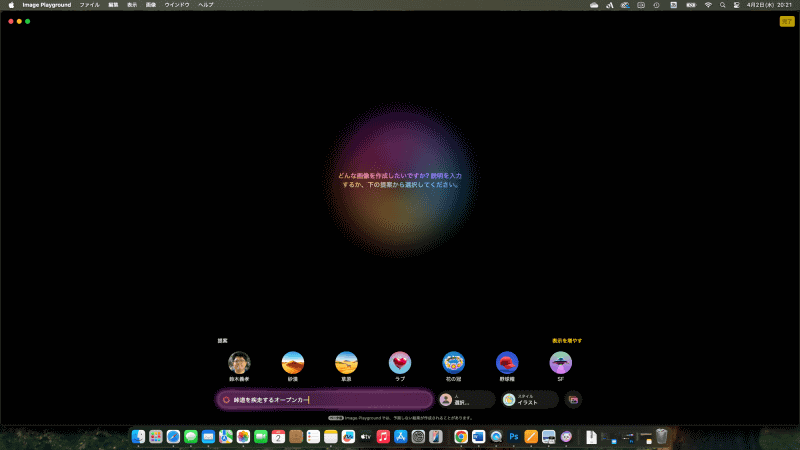This screenshot has width=800, height=450.
Task: Open App Store from the Dock
Action: click(401, 437)
